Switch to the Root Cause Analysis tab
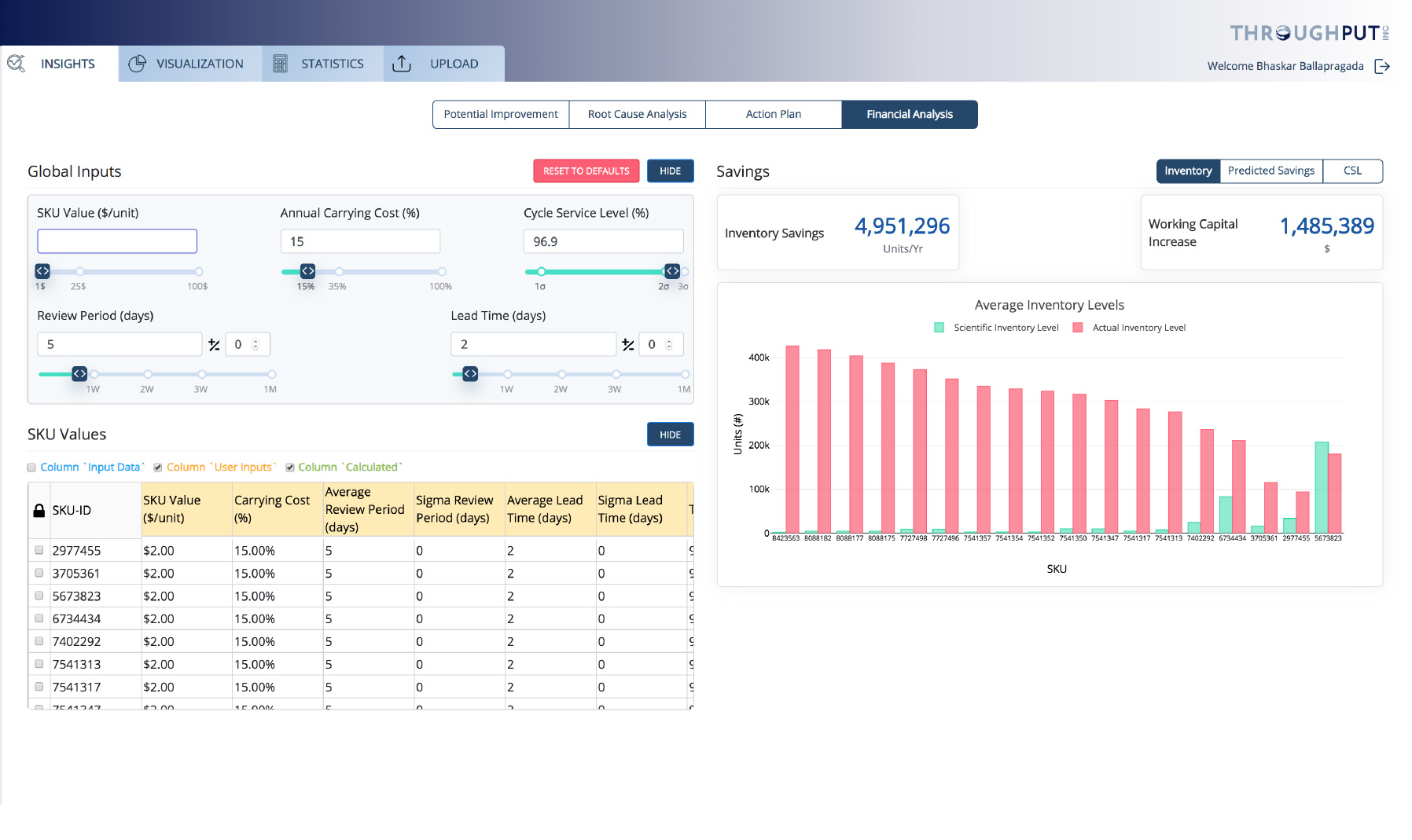The height and width of the screenshot is (840, 1412). pyautogui.click(x=637, y=114)
